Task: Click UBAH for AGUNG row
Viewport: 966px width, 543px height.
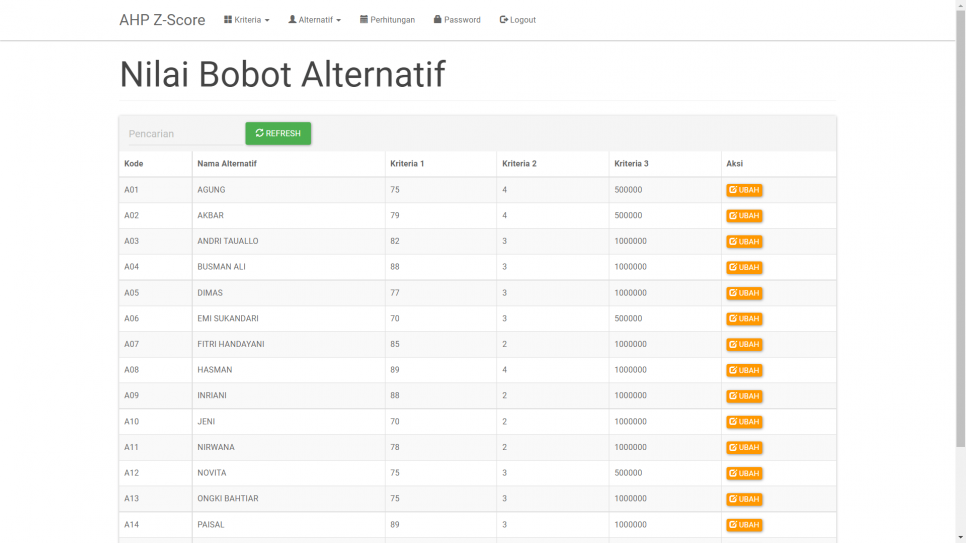Action: (x=744, y=190)
